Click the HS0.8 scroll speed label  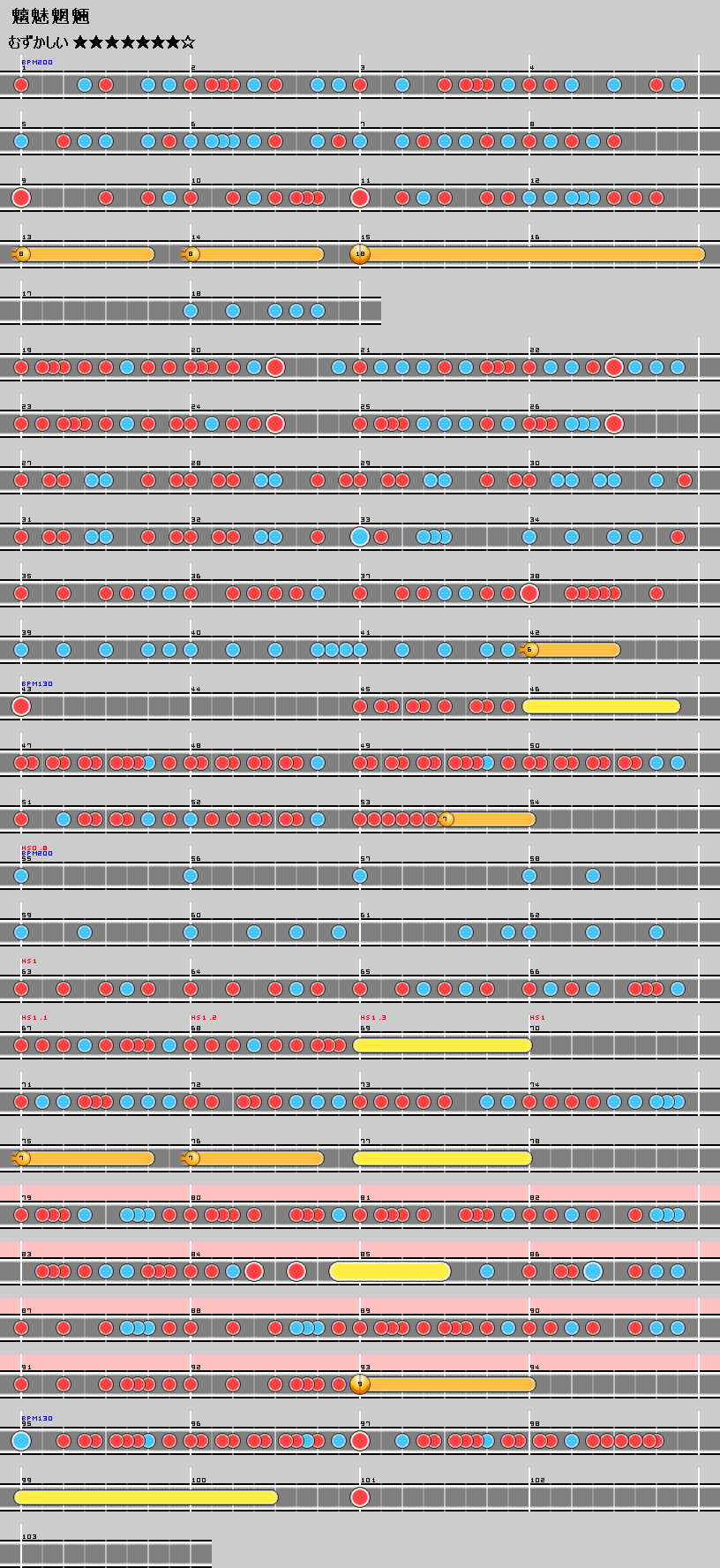pos(35,848)
